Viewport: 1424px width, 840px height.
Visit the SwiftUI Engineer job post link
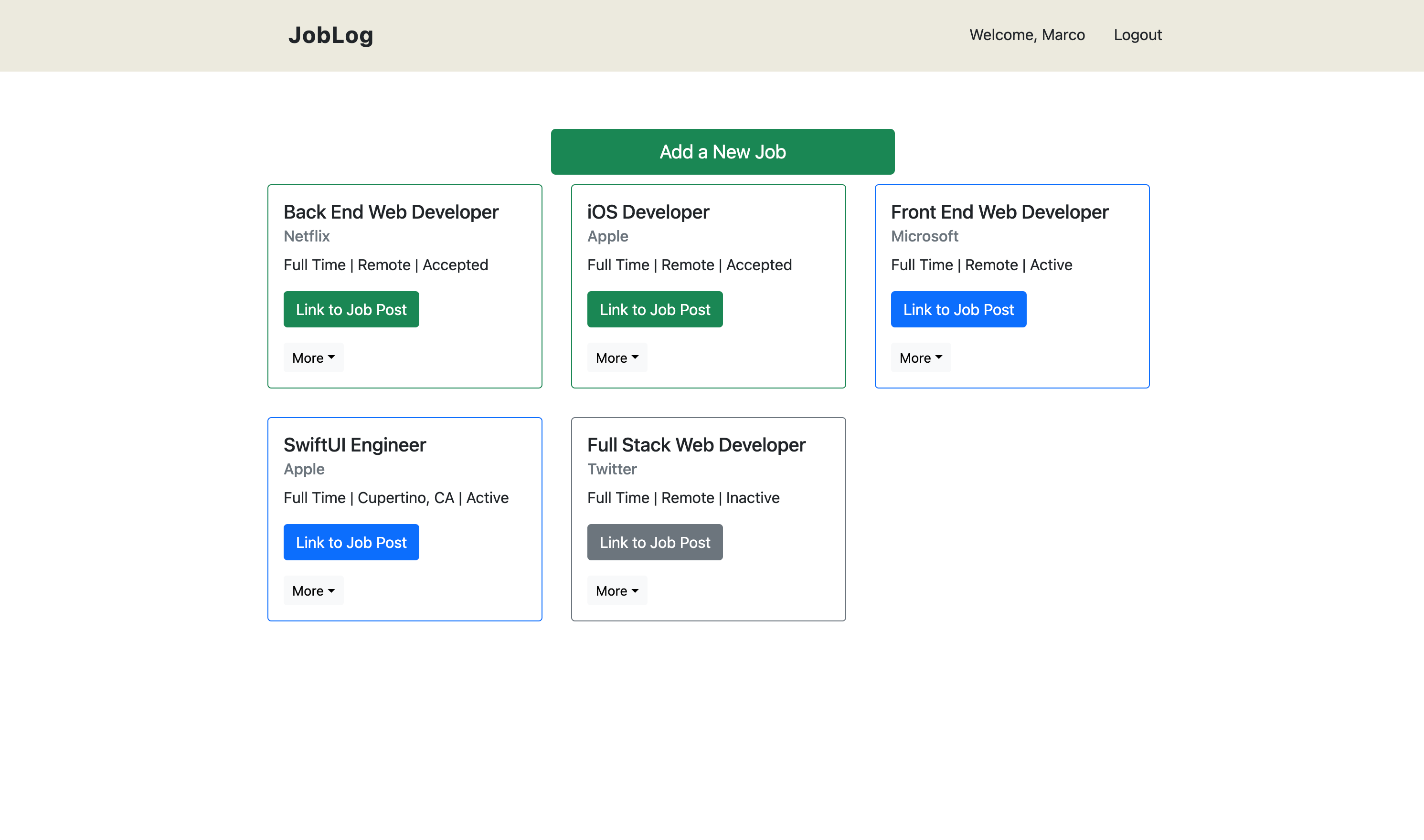tap(351, 542)
